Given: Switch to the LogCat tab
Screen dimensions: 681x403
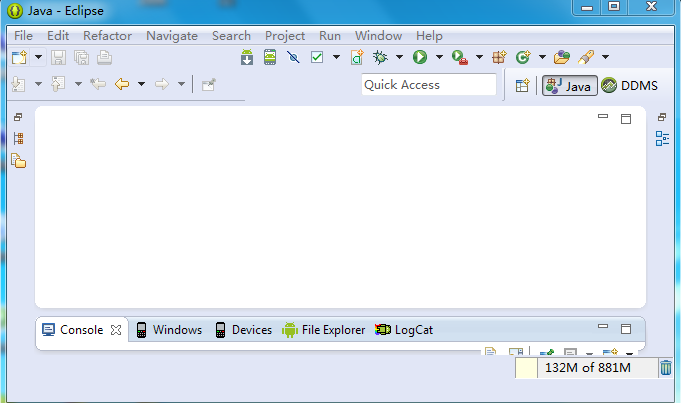Looking at the screenshot, I should click(404, 330).
